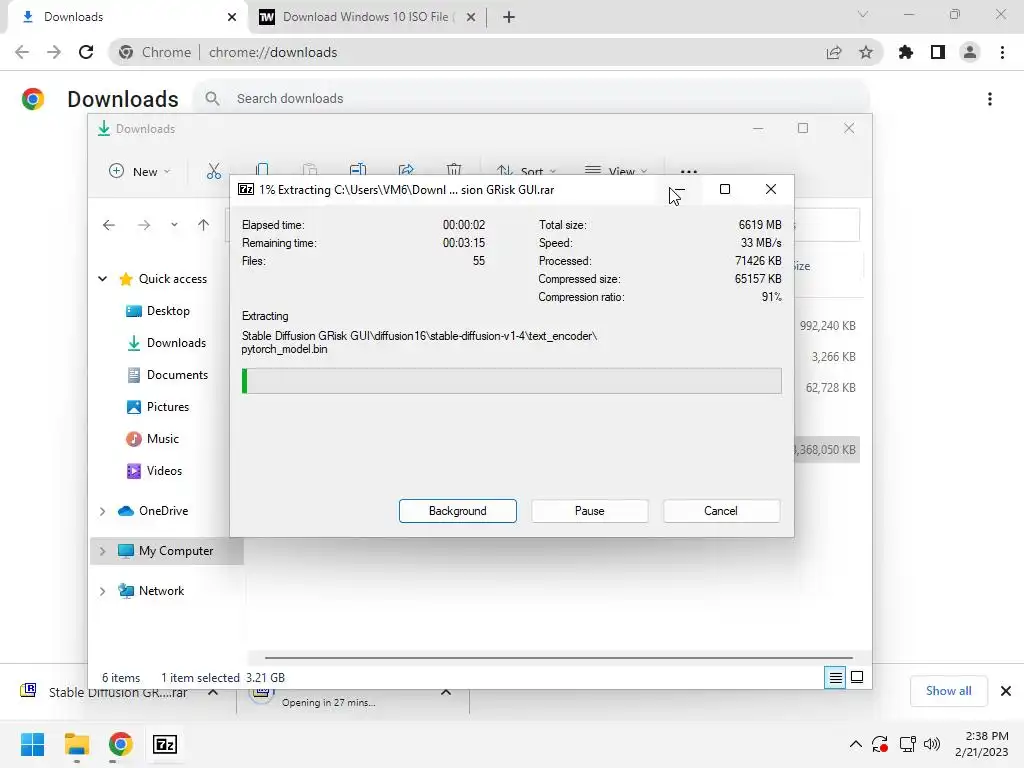Viewport: 1024px width, 768px height.
Task: Open Downloads page more actions menu
Action: [x=990, y=99]
